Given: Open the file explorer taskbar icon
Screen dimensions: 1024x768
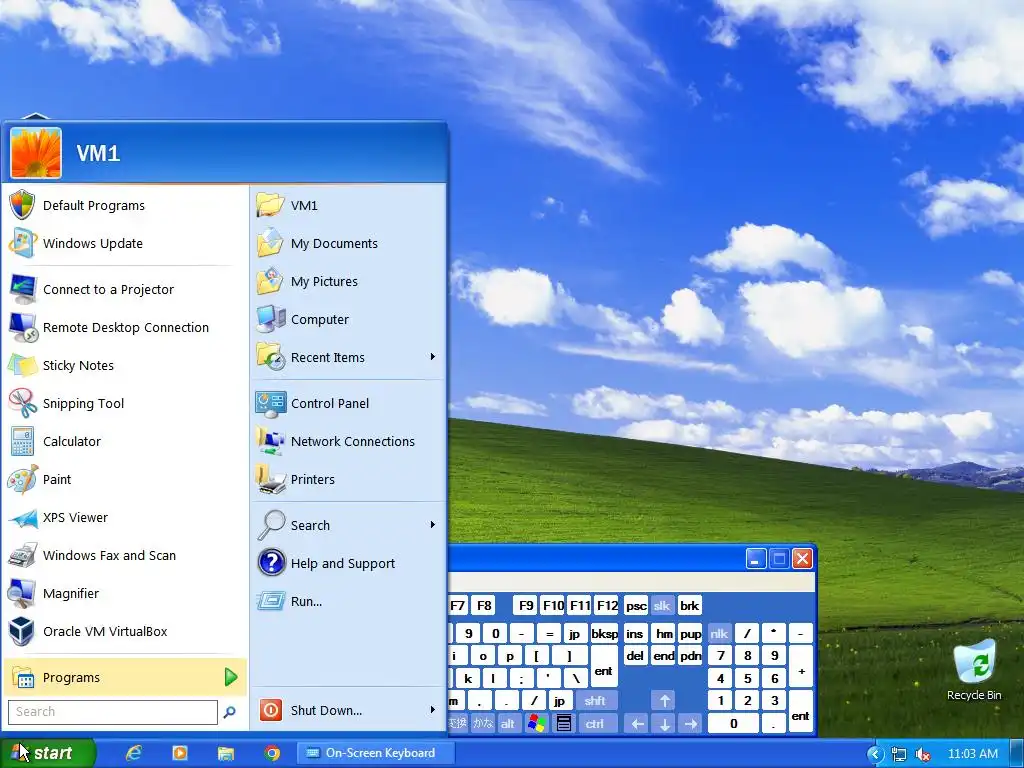Looking at the screenshot, I should 226,753.
